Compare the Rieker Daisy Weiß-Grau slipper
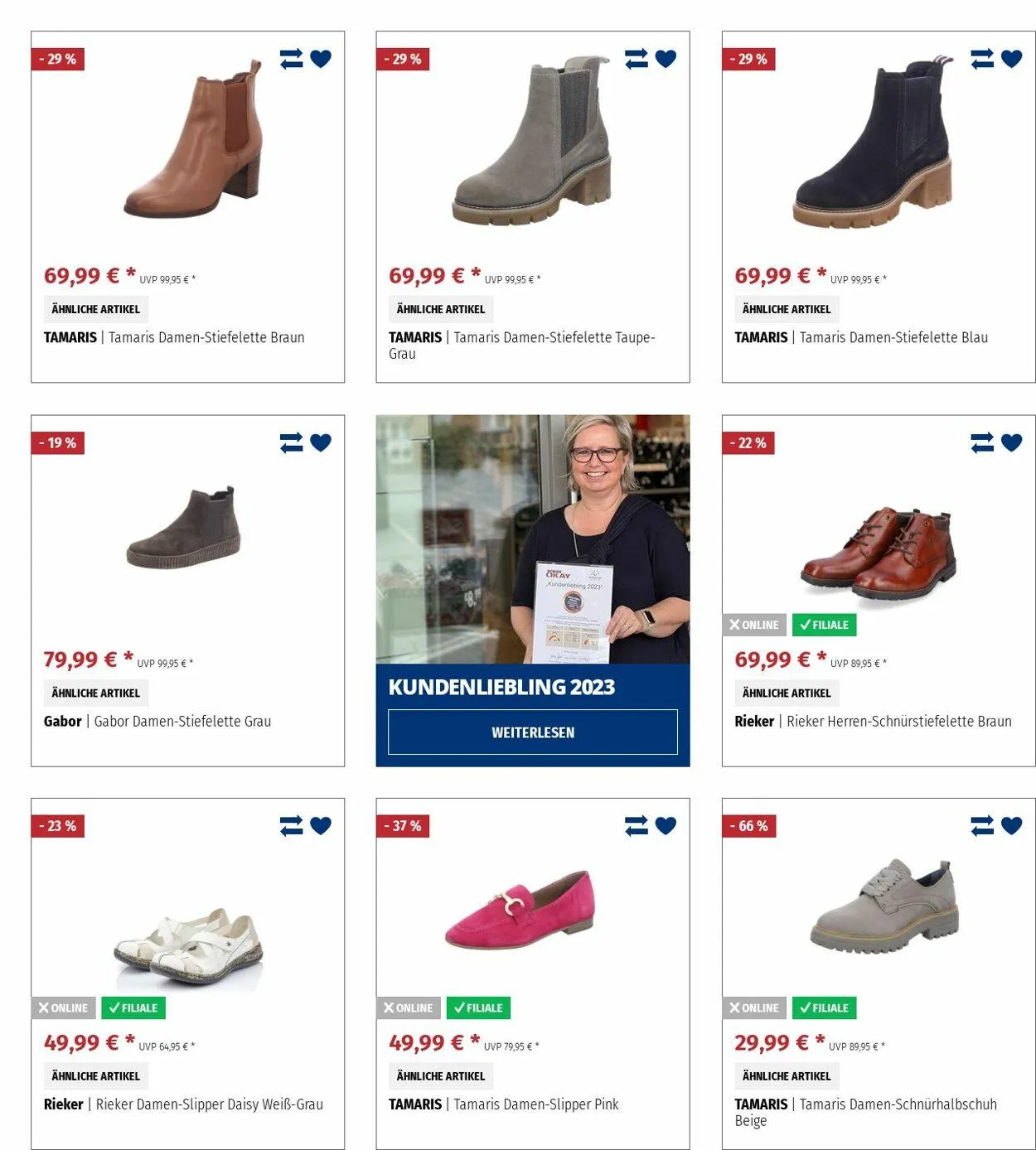Image resolution: width=1036 pixels, height=1150 pixels. coord(292,825)
